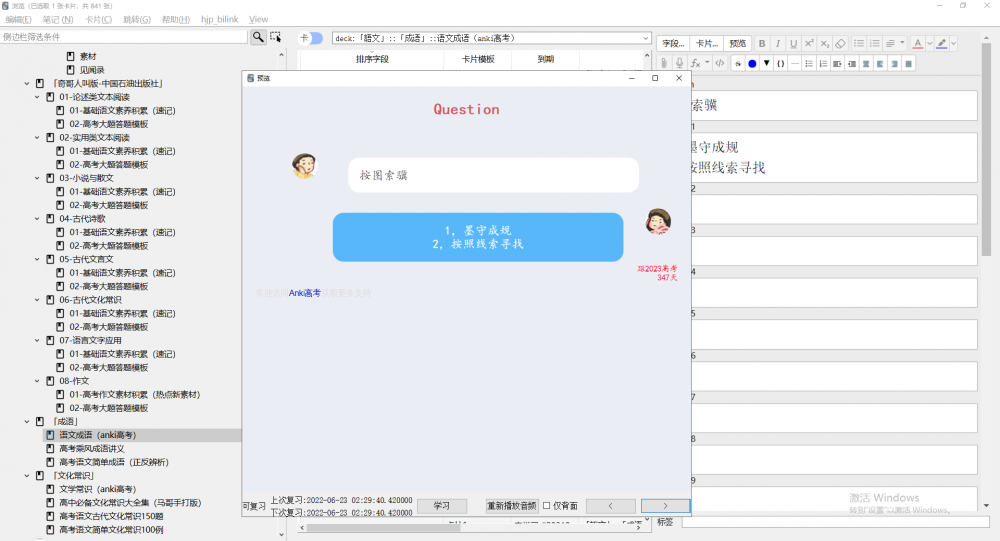Click second-row numbered list icon
Image resolution: width=1000 pixels, height=541 pixels.
(x=823, y=63)
